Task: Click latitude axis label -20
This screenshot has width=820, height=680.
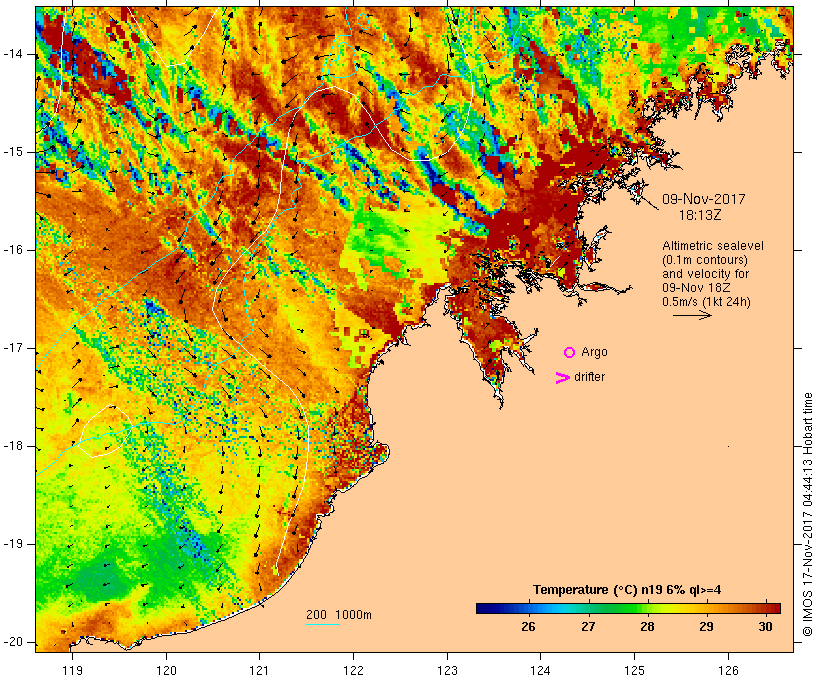Action: click(x=13, y=642)
